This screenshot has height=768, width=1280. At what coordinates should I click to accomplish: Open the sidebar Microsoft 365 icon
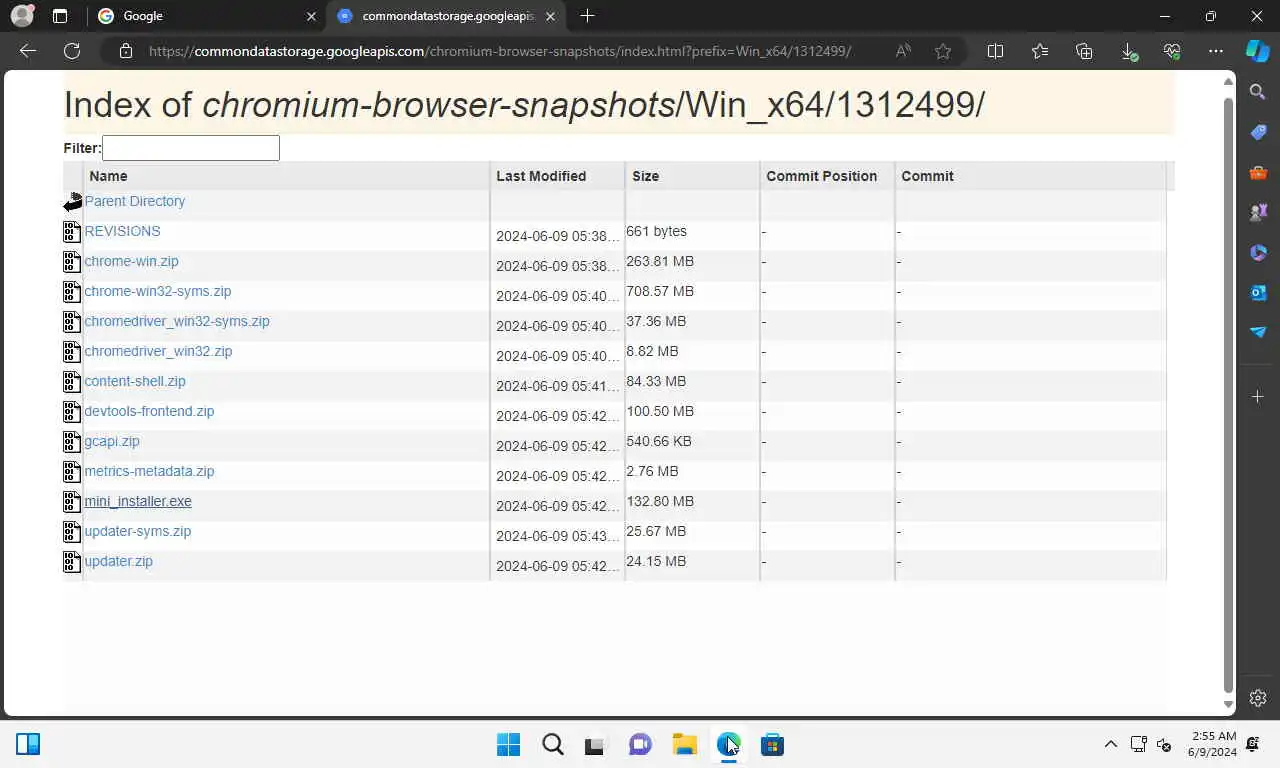(1258, 252)
